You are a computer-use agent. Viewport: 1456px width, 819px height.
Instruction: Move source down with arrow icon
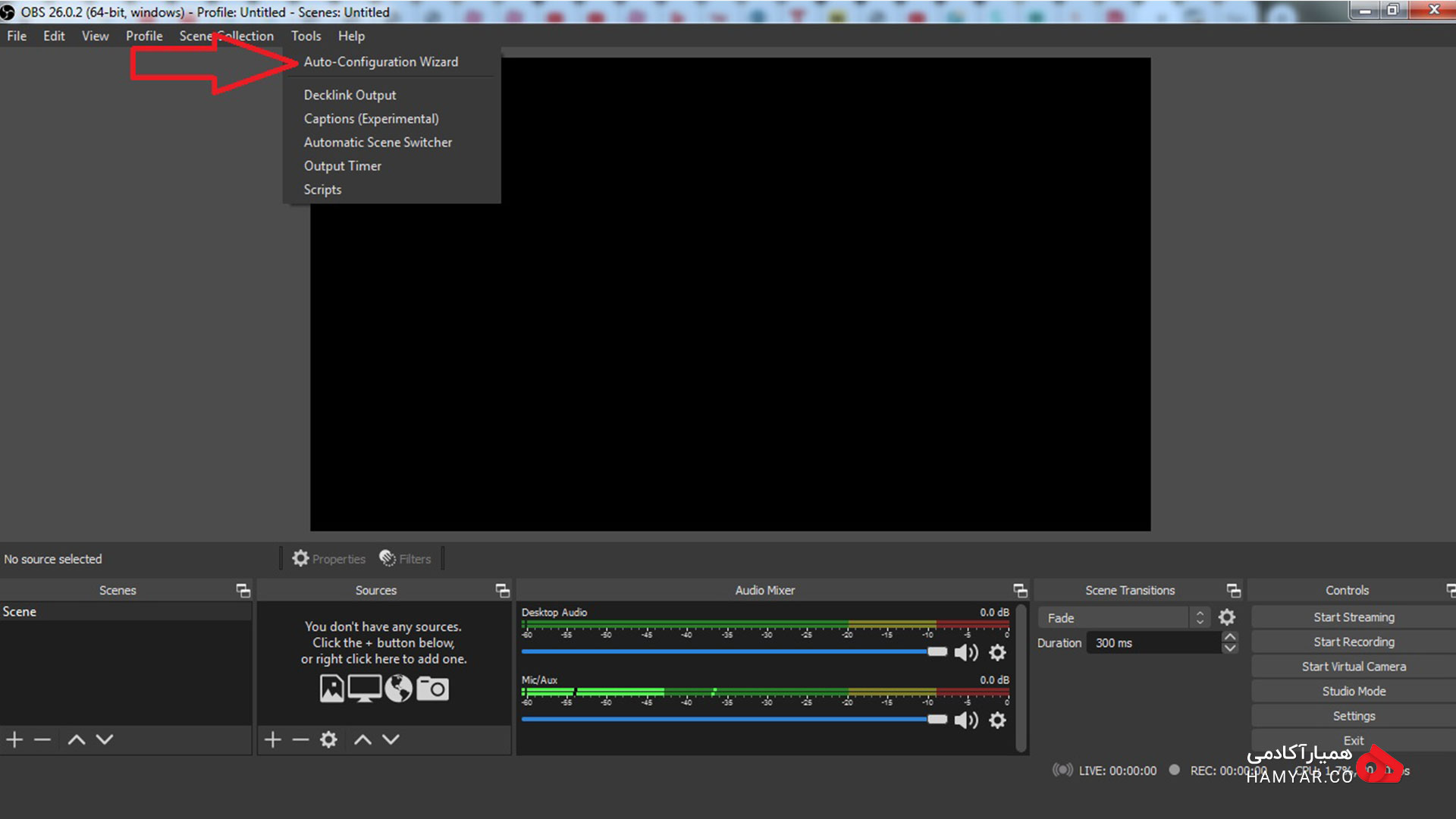391,739
